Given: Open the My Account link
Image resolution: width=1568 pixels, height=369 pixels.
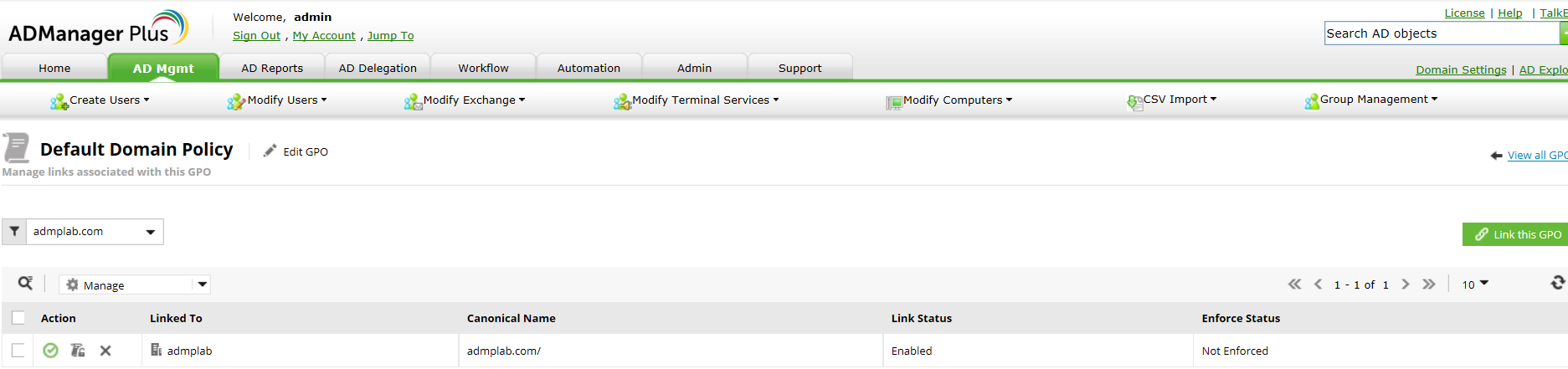Looking at the screenshot, I should (x=324, y=36).
